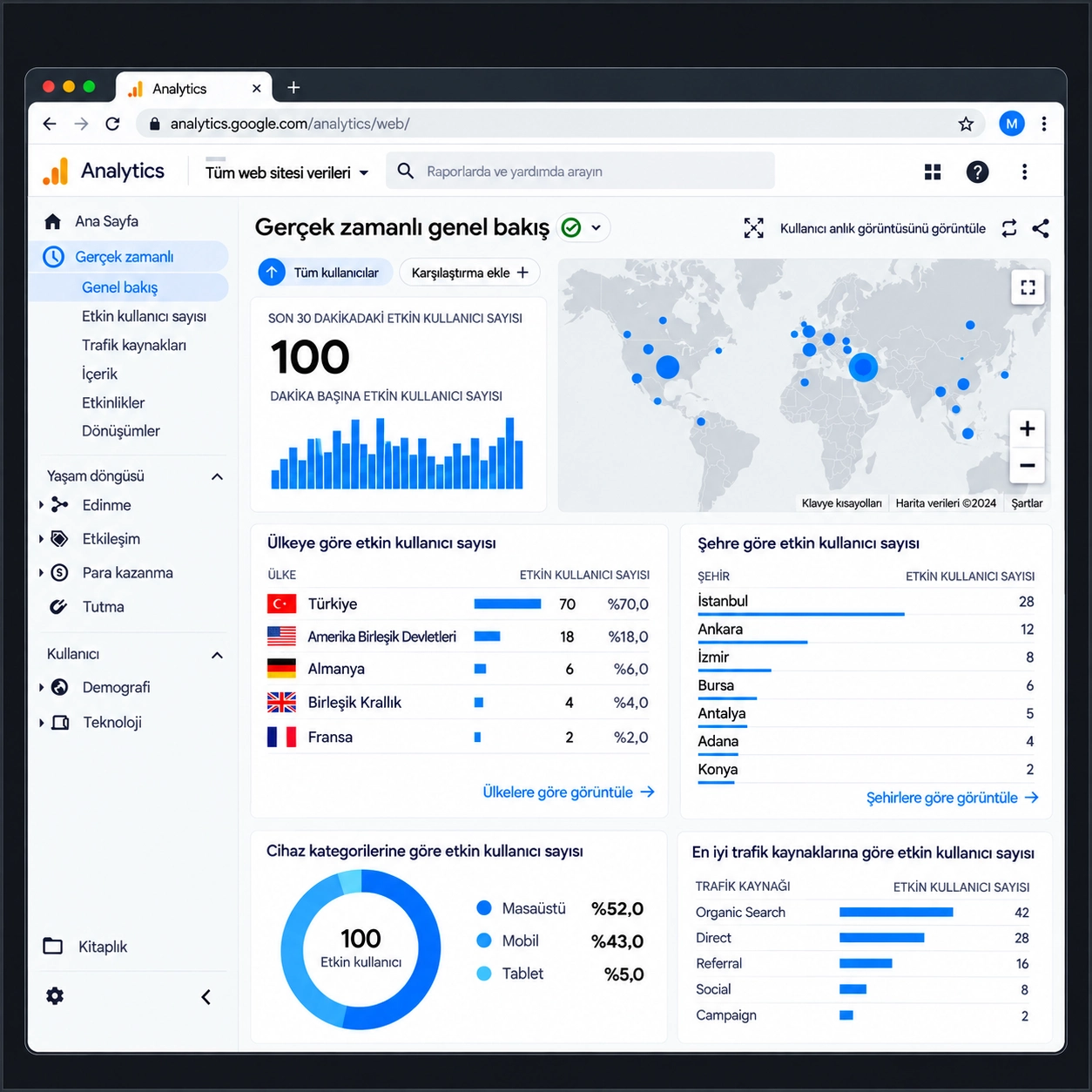1092x1092 pixels.
Task: Select the Analytics browser tab
Action: click(193, 88)
